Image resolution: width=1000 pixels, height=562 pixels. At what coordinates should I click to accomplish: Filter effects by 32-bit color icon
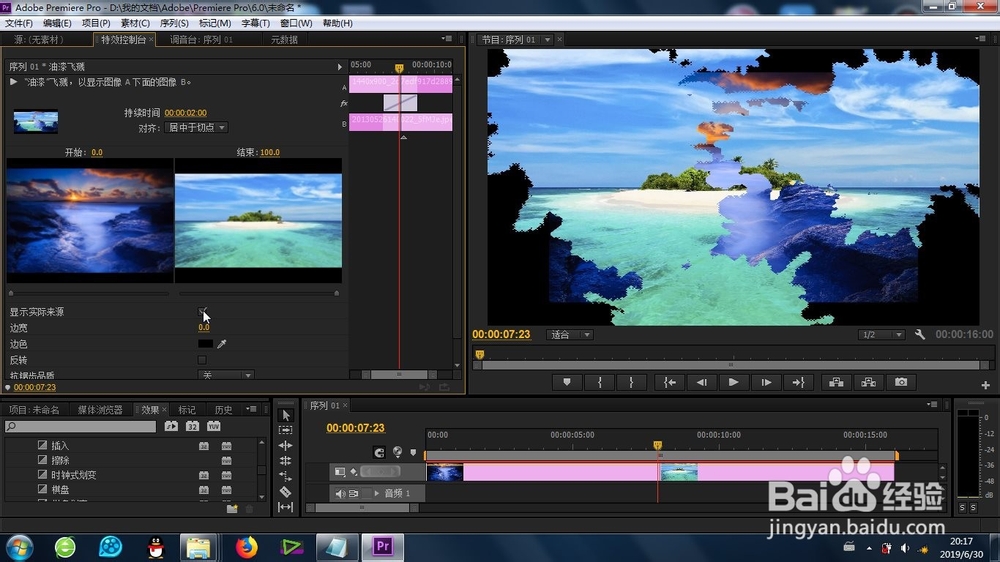[x=192, y=426]
